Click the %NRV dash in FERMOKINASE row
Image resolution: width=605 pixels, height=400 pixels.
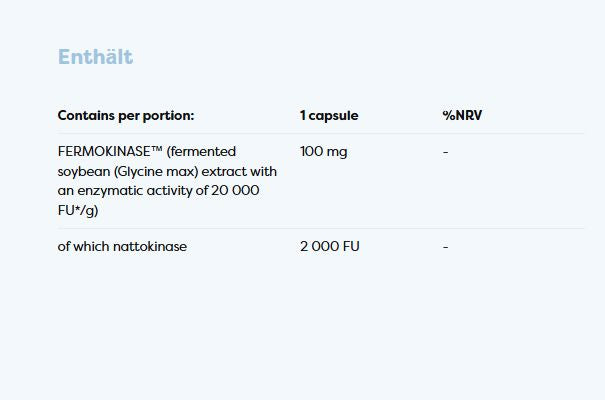[x=445, y=152]
